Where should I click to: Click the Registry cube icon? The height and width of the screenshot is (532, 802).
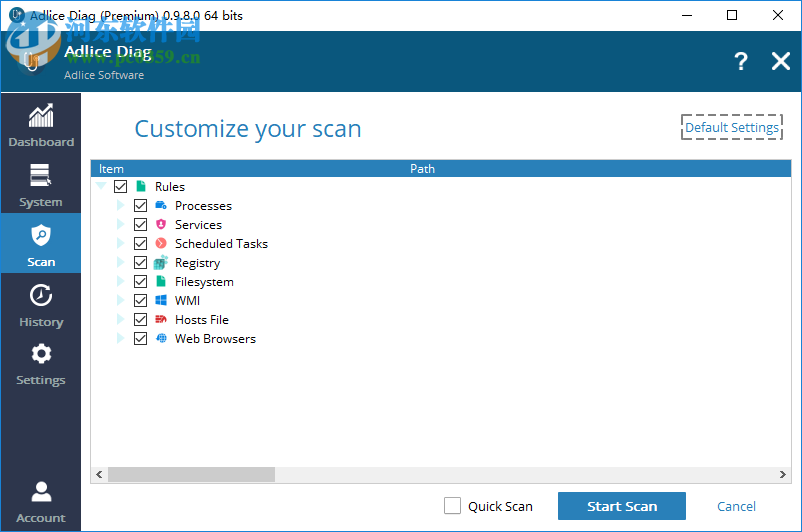coord(161,262)
